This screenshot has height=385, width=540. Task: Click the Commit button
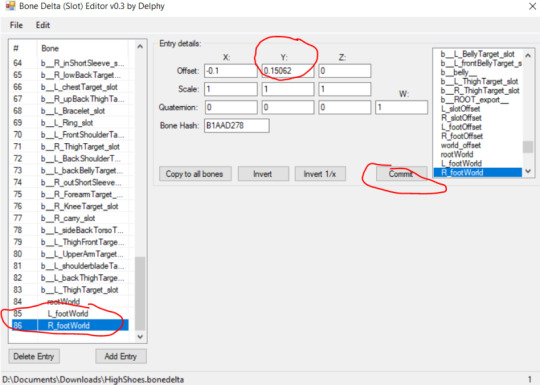pyautogui.click(x=401, y=174)
